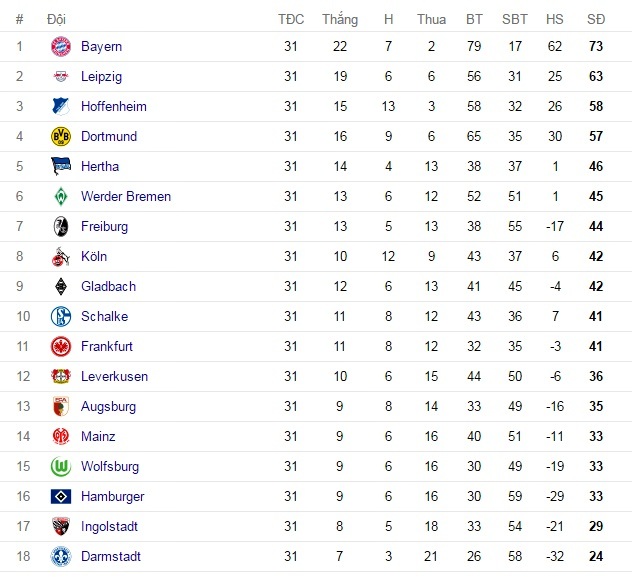The image size is (632, 577).
Task: Open the Gladbach team link
Action: tap(108, 286)
